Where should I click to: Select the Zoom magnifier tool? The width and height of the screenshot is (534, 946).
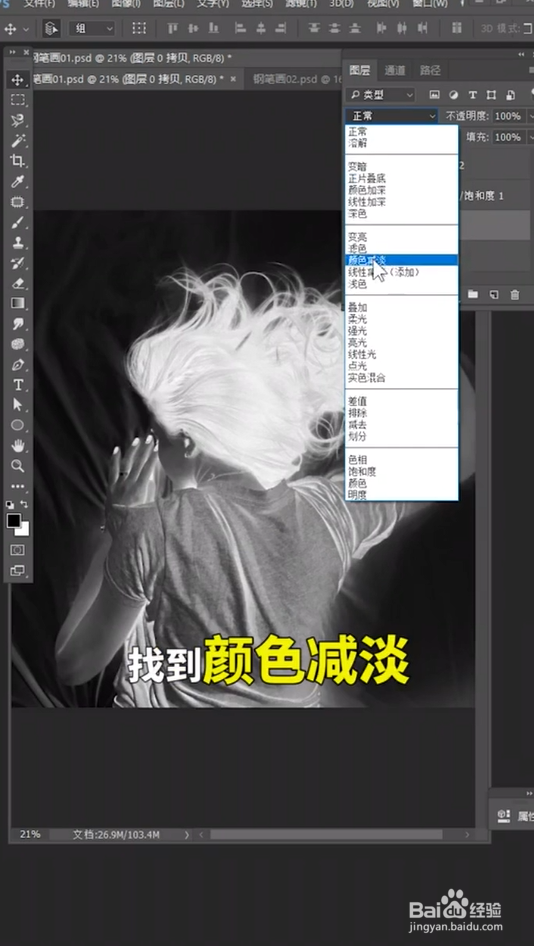(17, 466)
